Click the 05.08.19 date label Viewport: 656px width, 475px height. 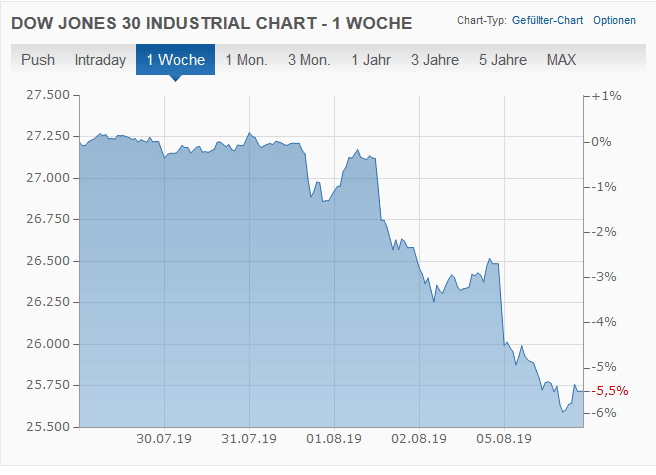[504, 437]
